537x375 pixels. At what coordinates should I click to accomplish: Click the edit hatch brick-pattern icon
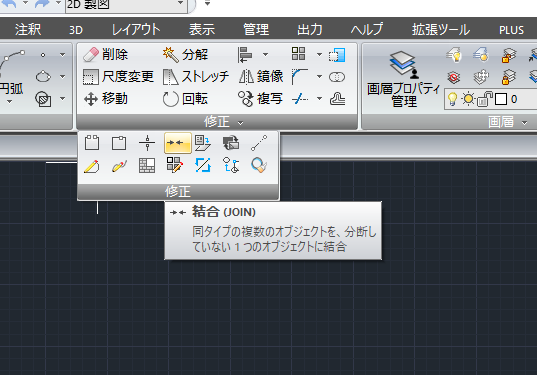tap(147, 166)
